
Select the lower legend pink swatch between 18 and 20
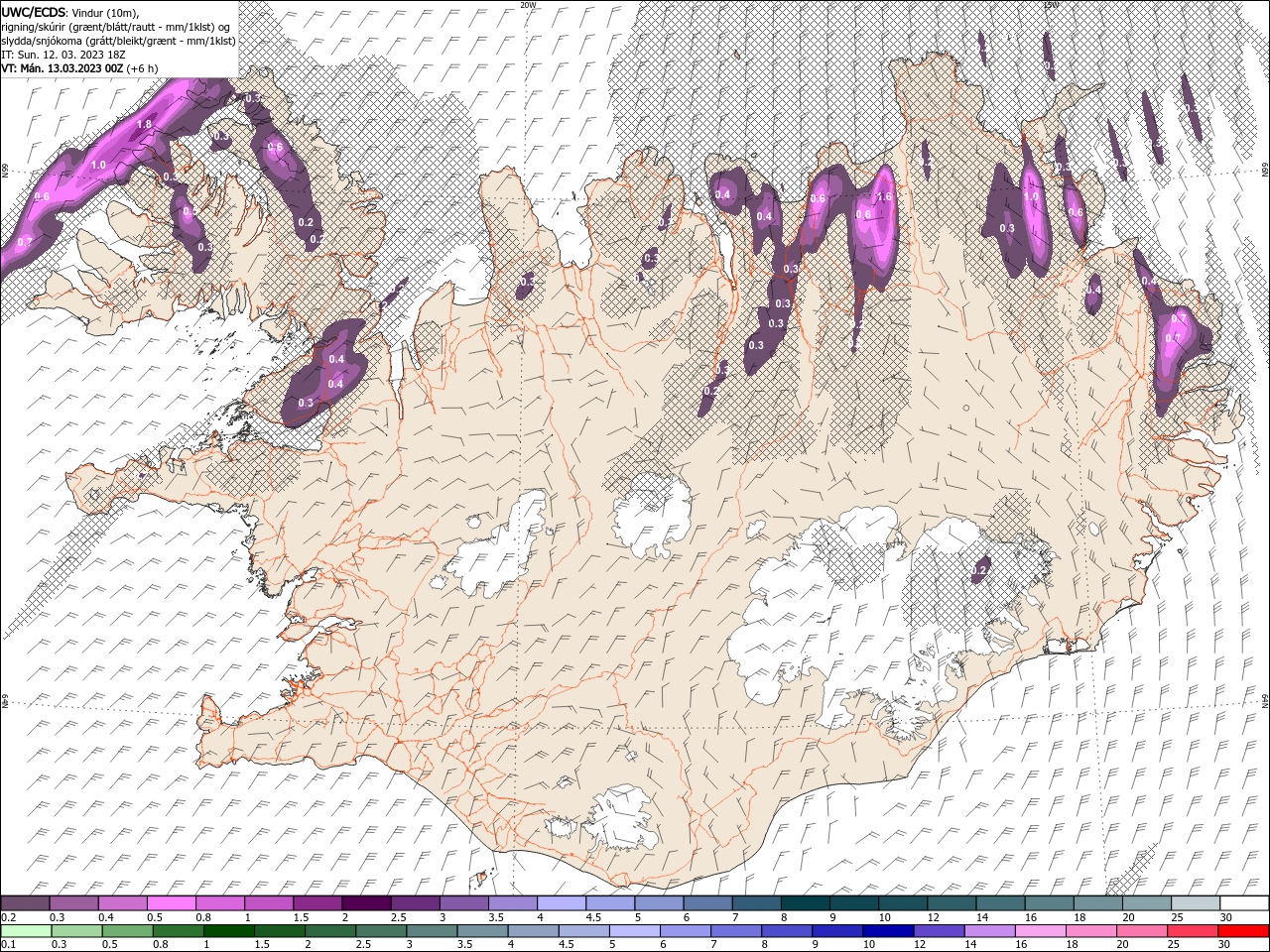tap(1090, 931)
